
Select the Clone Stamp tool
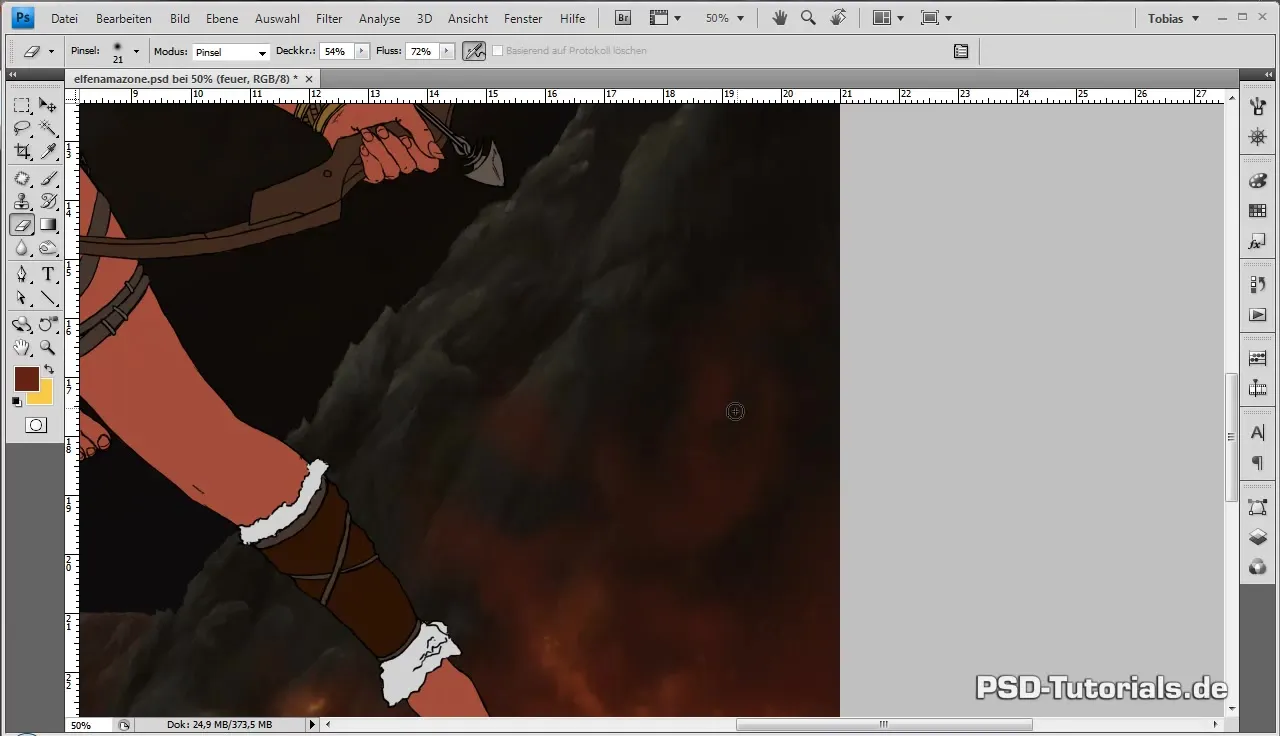(22, 201)
